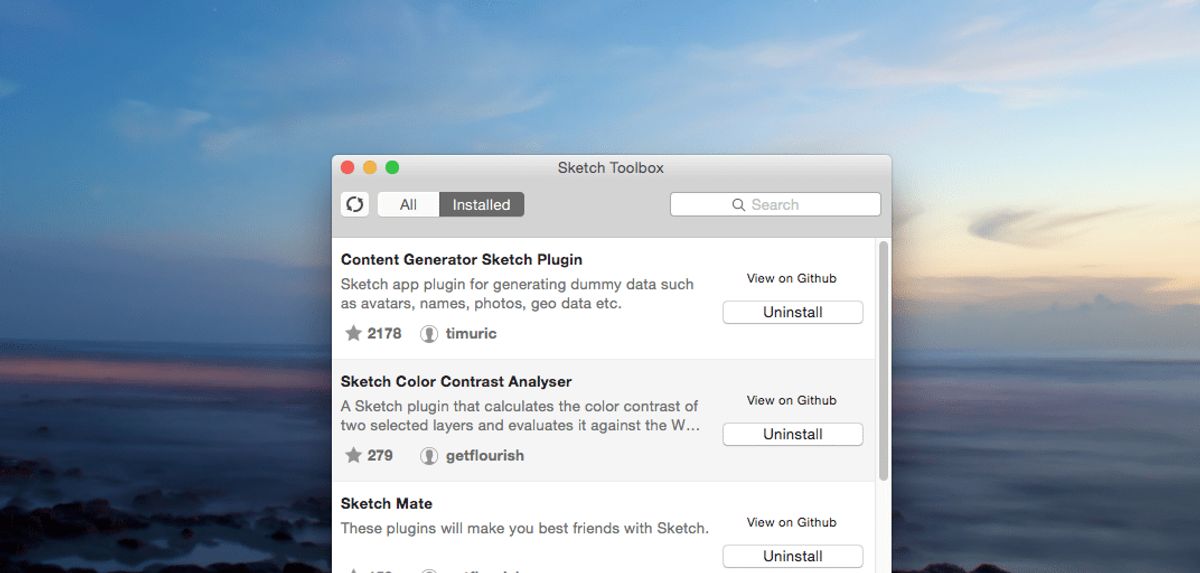The height and width of the screenshot is (573, 1200).
Task: Uninstall Sketch Color Contrast Analyser
Action: (792, 434)
